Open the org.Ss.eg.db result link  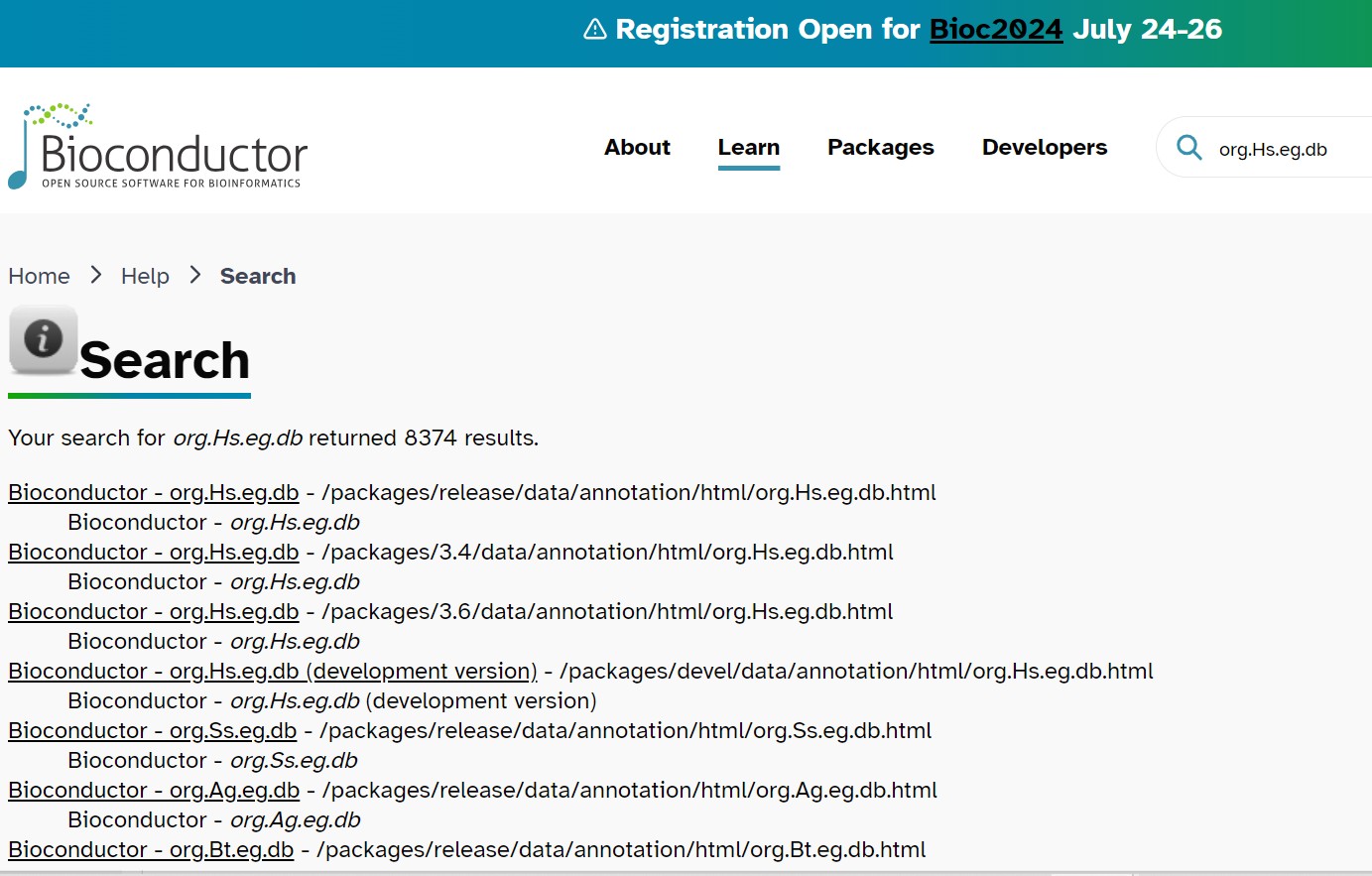(x=153, y=730)
